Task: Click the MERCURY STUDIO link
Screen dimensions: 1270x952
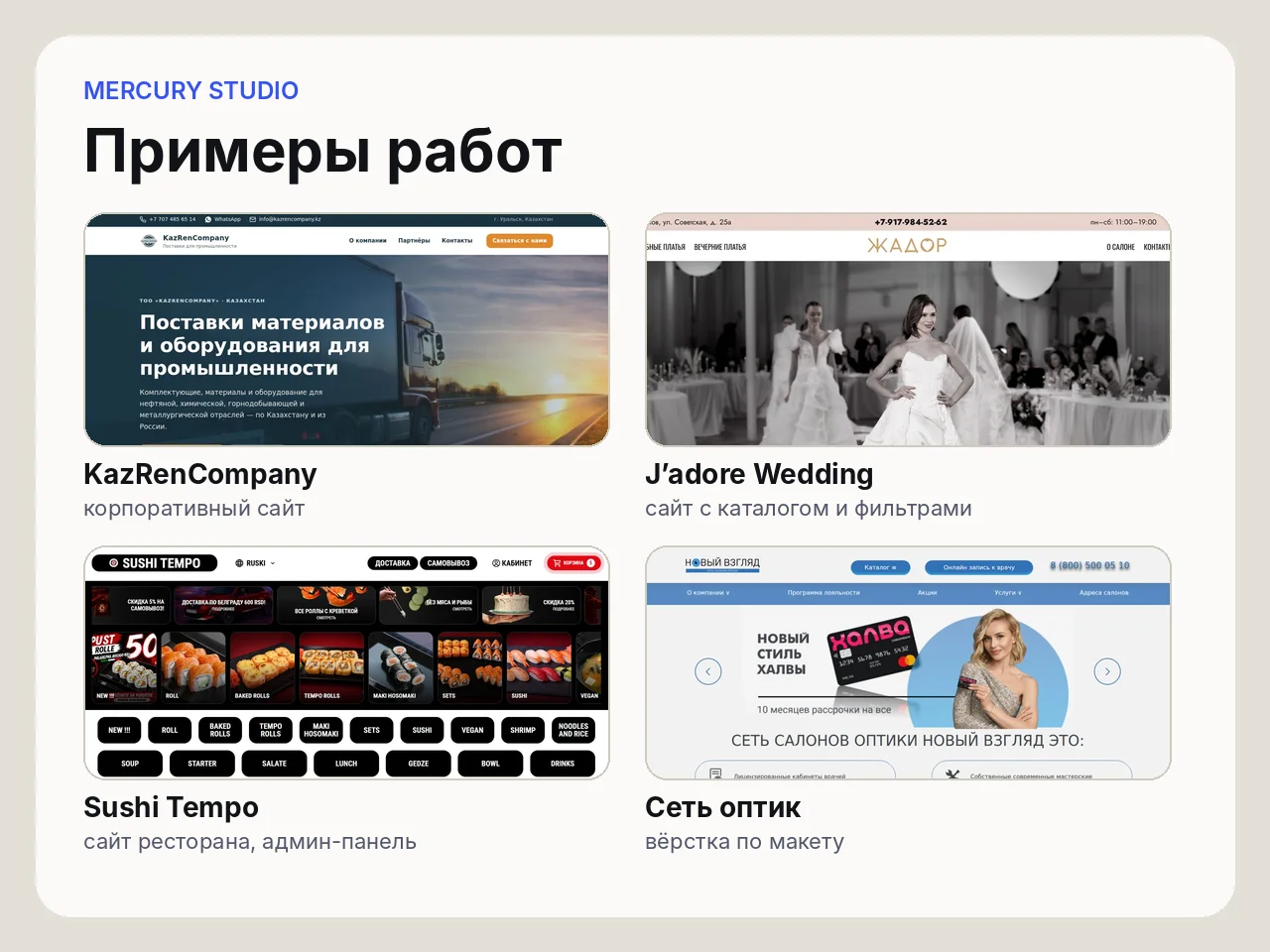Action: (x=190, y=90)
